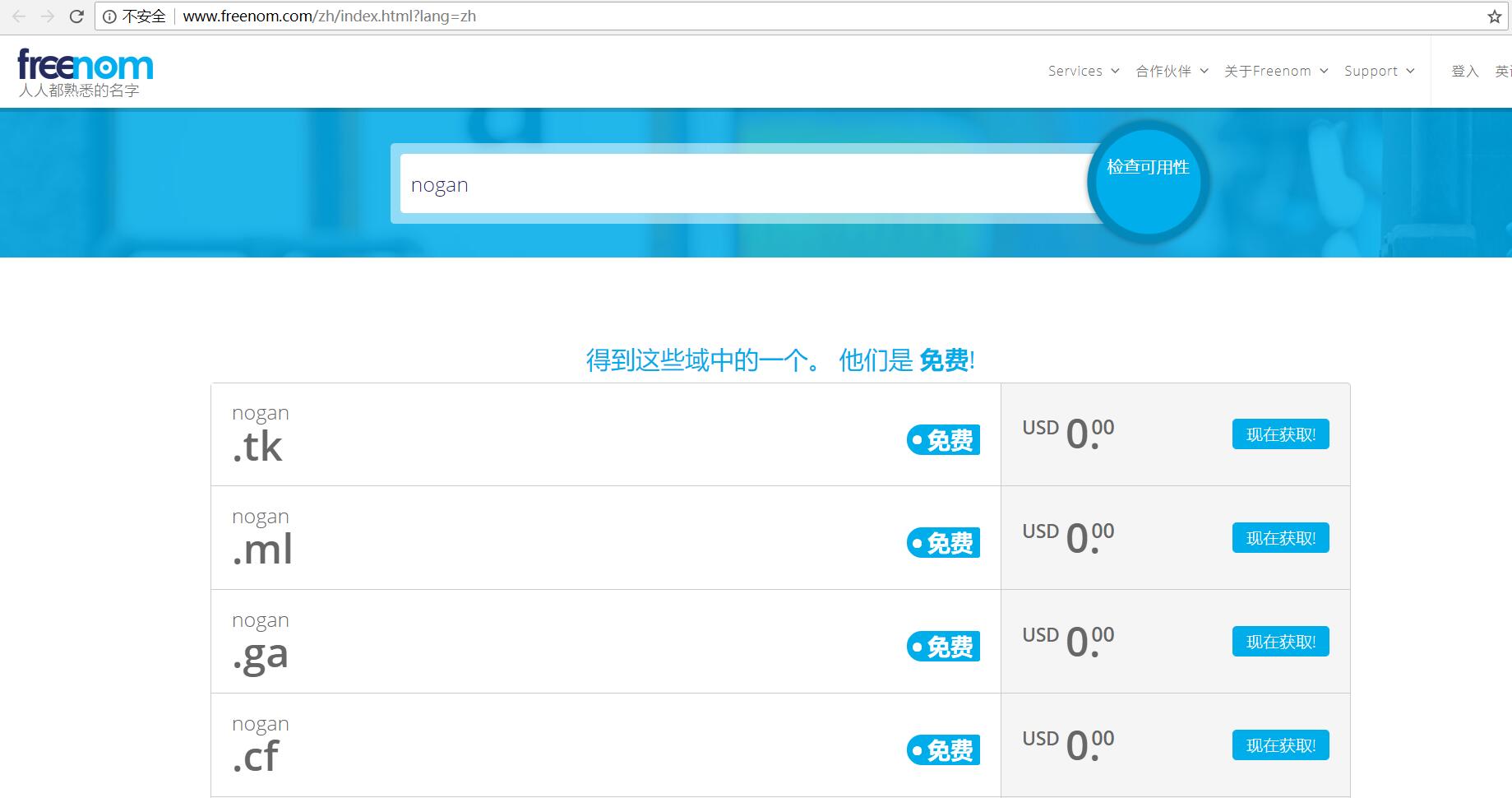The width and height of the screenshot is (1512, 798).
Task: Click the free badge for nogan.ga
Action: [943, 647]
